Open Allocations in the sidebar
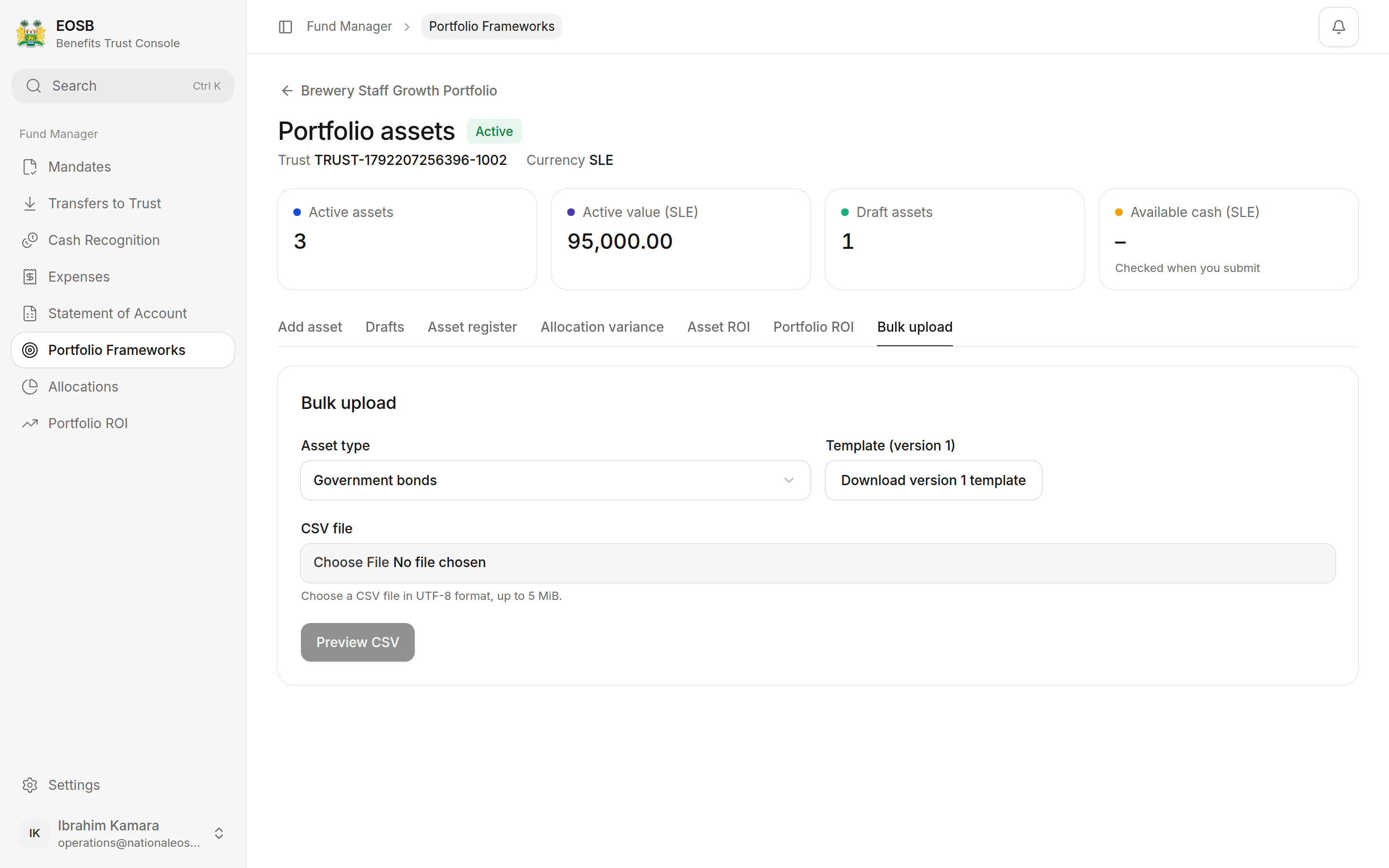The width and height of the screenshot is (1389, 868). click(123, 387)
